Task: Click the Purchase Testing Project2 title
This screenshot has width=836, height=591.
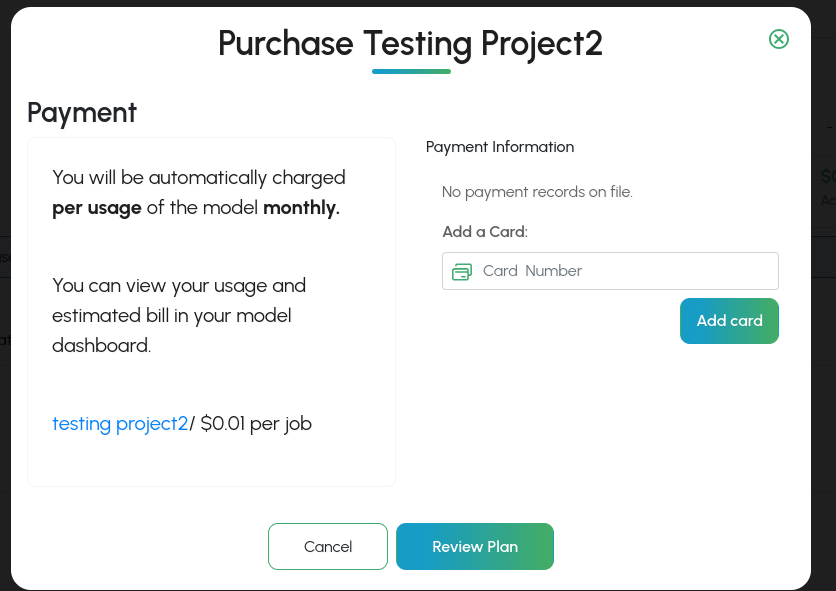Action: coord(410,44)
